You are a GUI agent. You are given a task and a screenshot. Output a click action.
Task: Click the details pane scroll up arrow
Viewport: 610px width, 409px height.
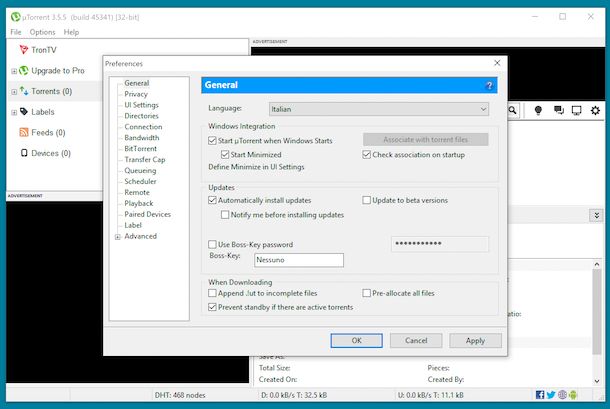pyautogui.click(x=597, y=264)
